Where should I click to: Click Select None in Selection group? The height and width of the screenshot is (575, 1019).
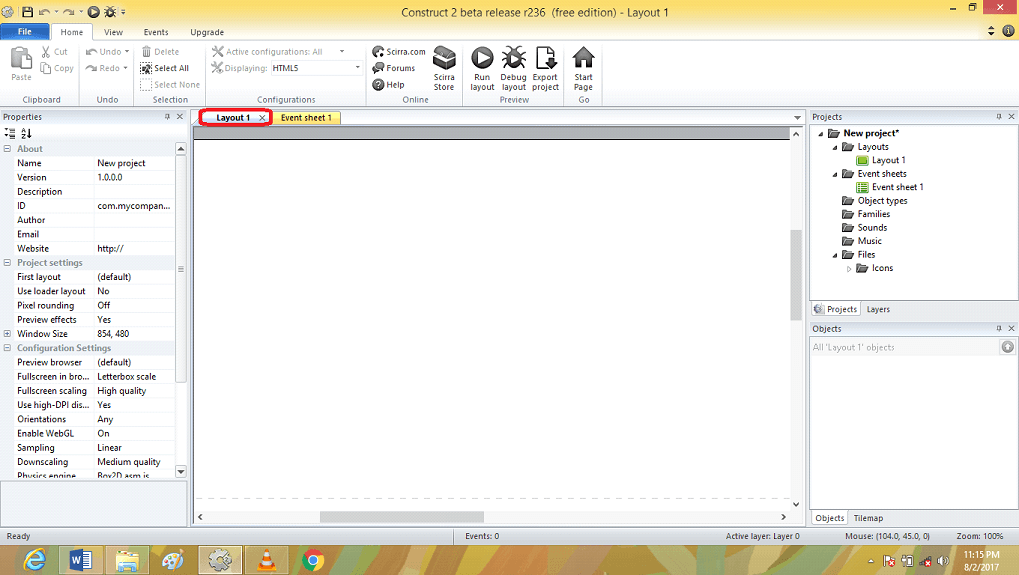click(x=170, y=84)
